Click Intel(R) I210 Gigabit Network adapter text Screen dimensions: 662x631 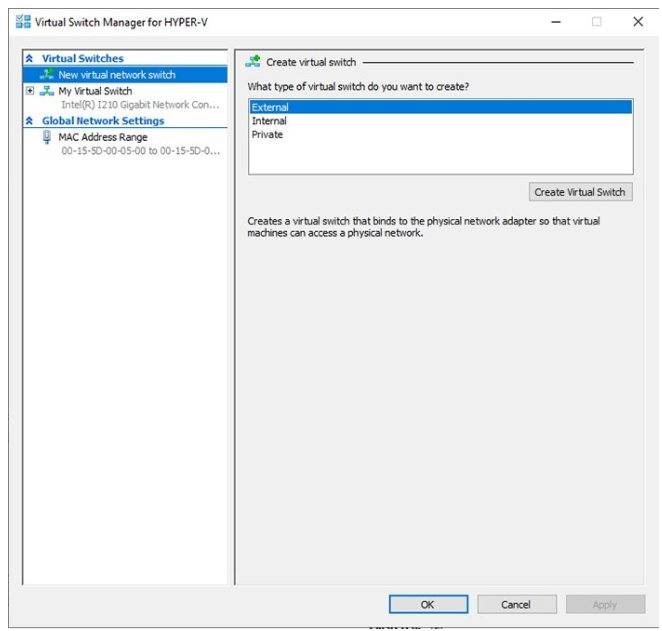tap(140, 105)
